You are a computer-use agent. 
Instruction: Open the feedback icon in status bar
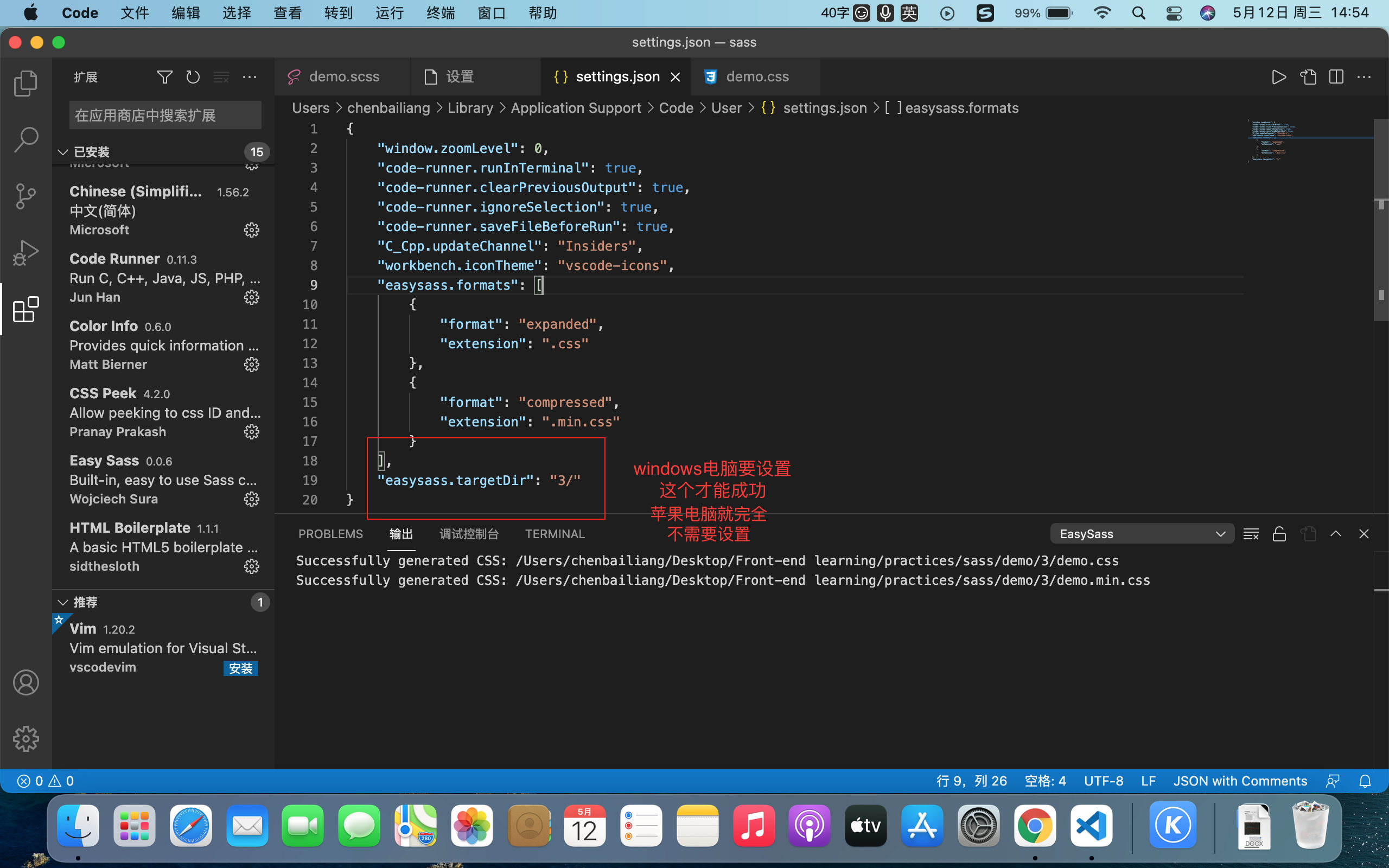point(1333,781)
